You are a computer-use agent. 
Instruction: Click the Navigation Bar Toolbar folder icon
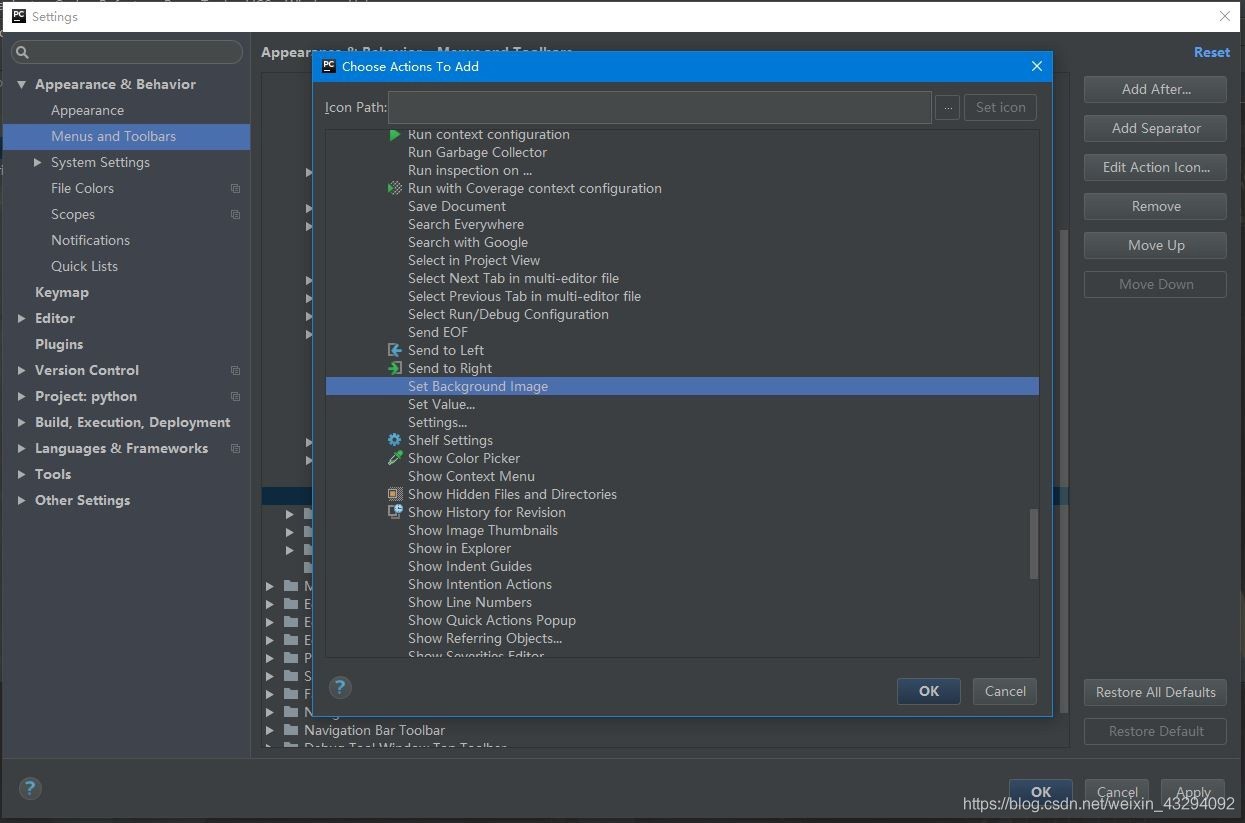[x=291, y=730]
